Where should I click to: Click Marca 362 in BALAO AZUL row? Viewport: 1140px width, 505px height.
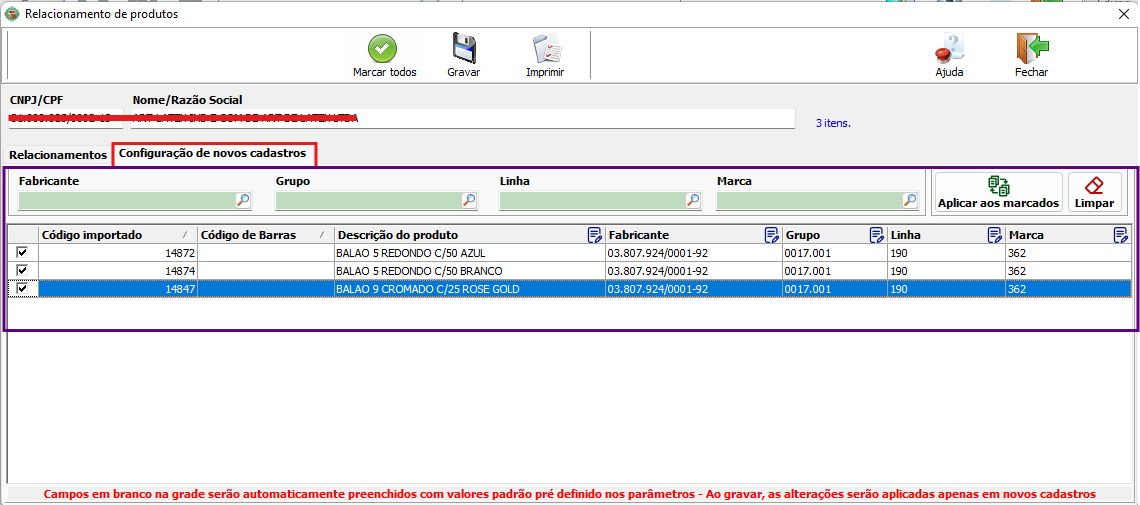1067,253
